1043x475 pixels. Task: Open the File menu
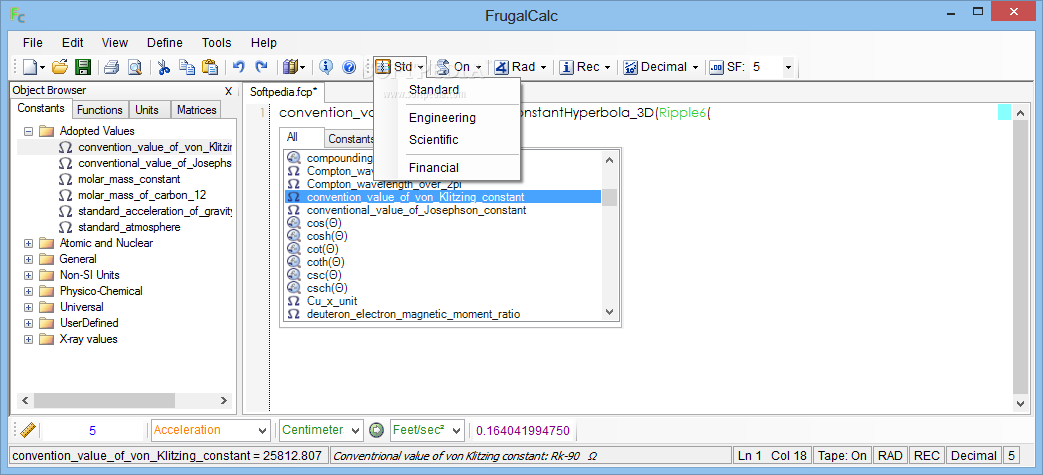click(x=33, y=43)
